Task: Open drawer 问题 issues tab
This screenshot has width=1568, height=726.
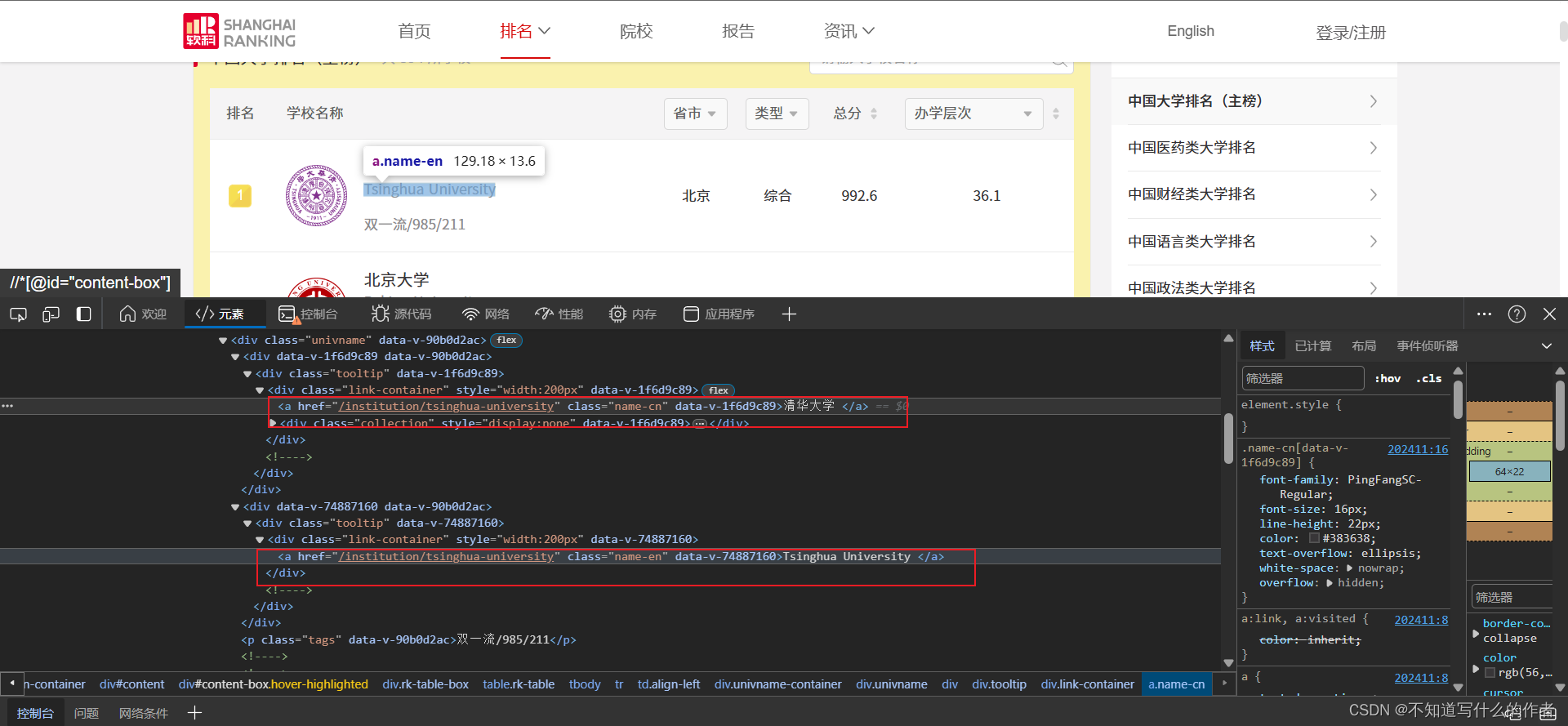Action: 86,713
